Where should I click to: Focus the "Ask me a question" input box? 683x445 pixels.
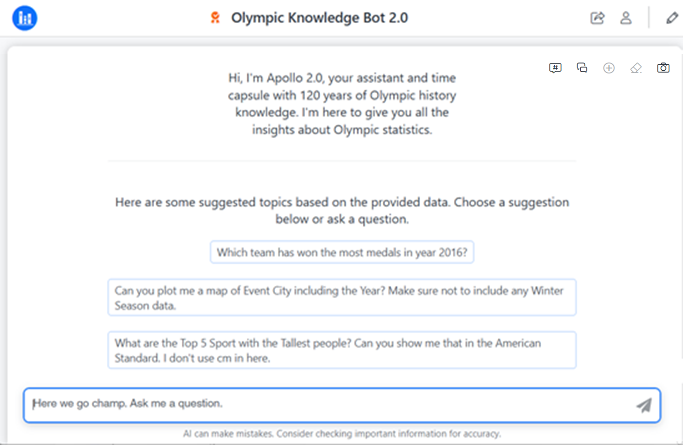point(320,404)
